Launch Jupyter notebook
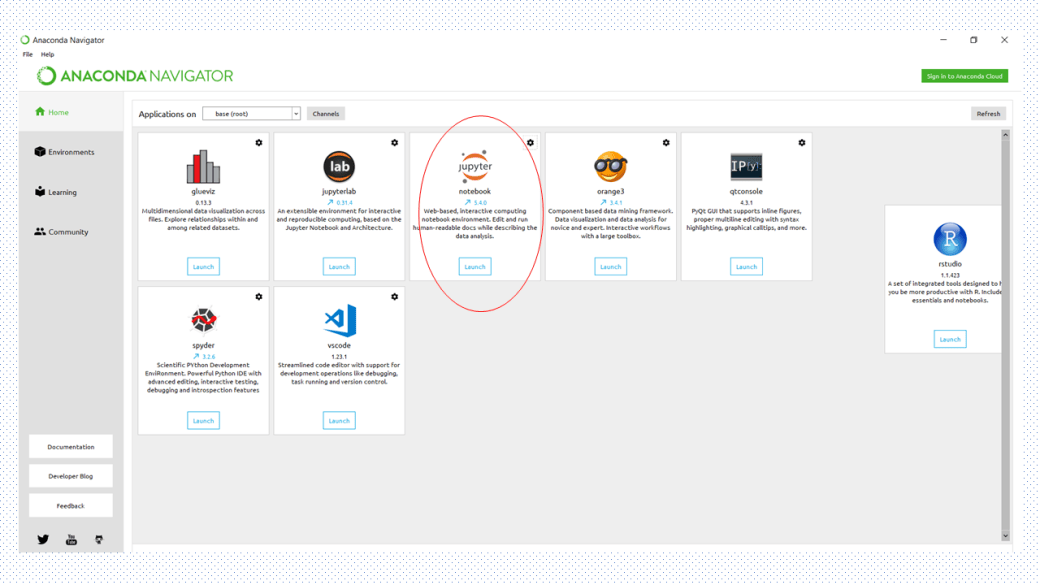This screenshot has width=1040, height=585. click(x=475, y=267)
